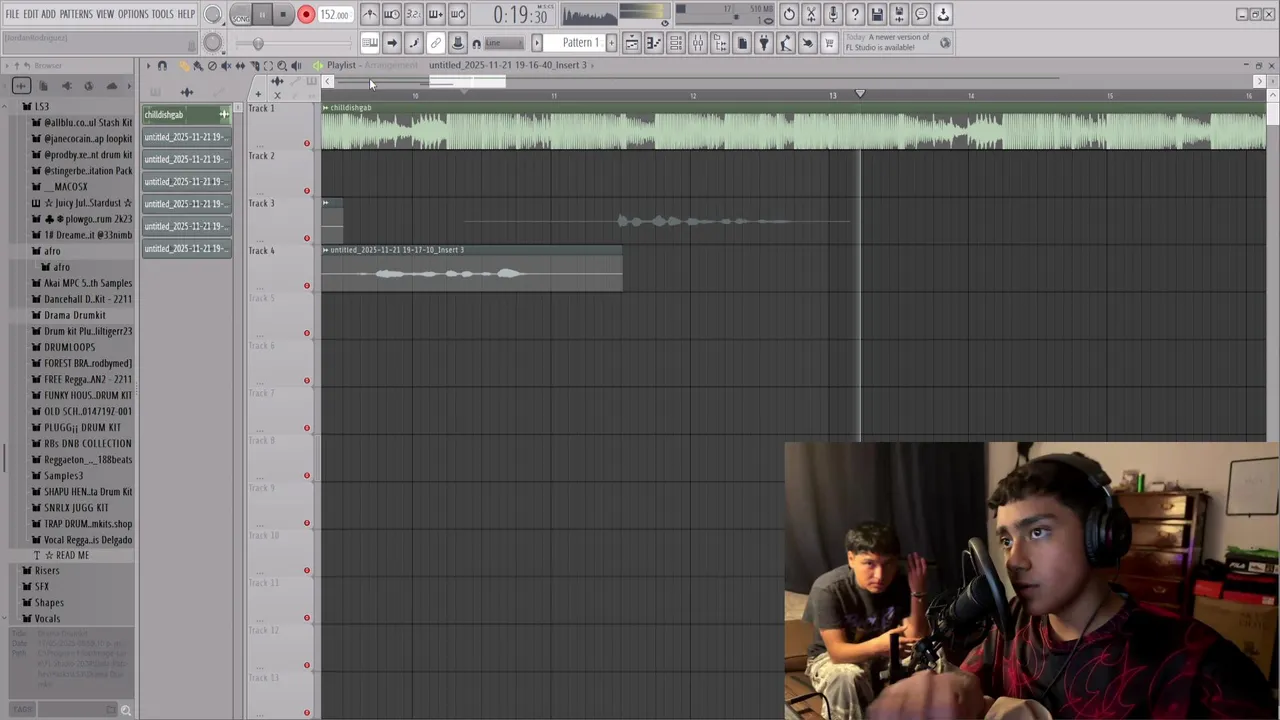The height and width of the screenshot is (720, 1280).
Task: Open the main snap Line dropdown
Action: (504, 43)
